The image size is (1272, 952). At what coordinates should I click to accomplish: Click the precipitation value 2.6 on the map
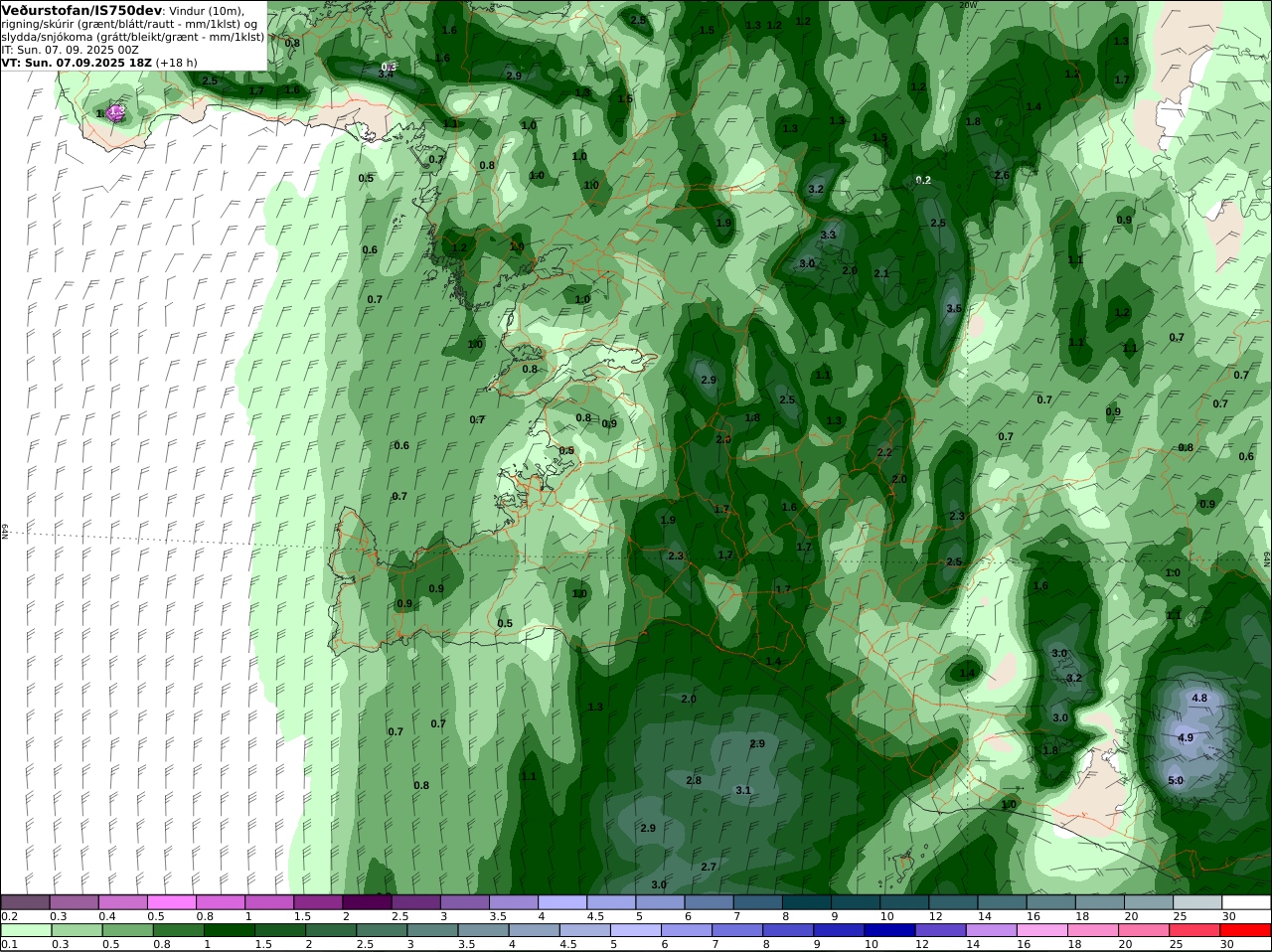coord(1002,175)
